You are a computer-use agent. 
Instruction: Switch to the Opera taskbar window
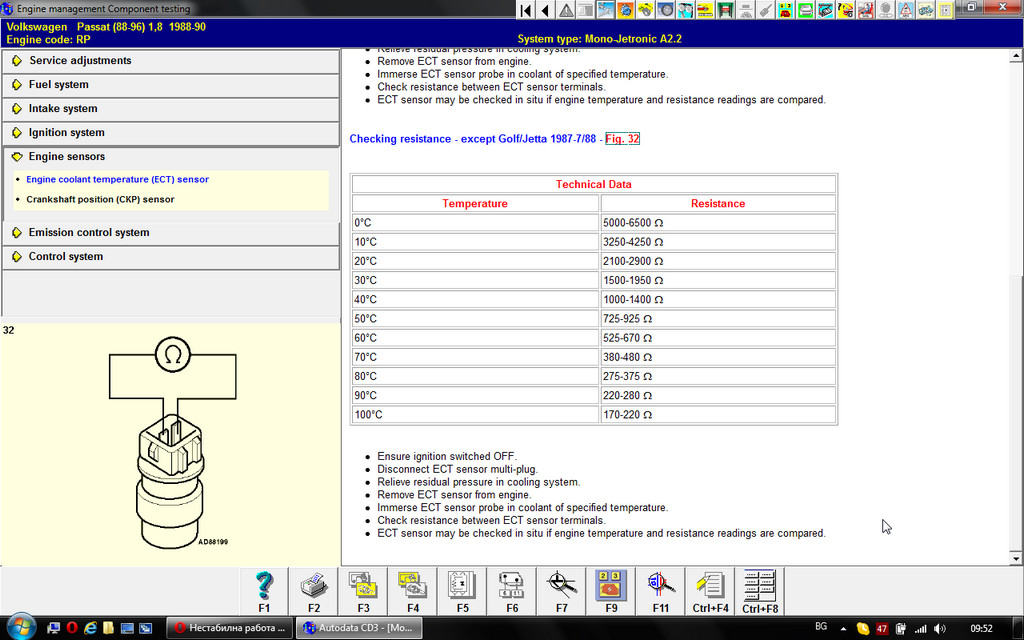(x=229, y=628)
